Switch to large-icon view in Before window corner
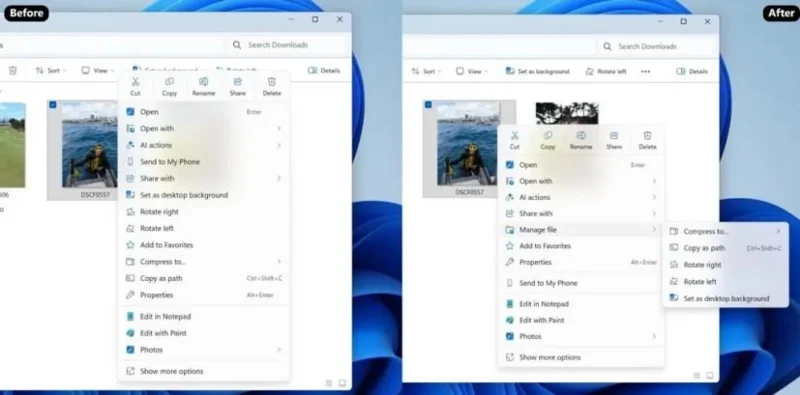800x395 pixels. point(342,383)
